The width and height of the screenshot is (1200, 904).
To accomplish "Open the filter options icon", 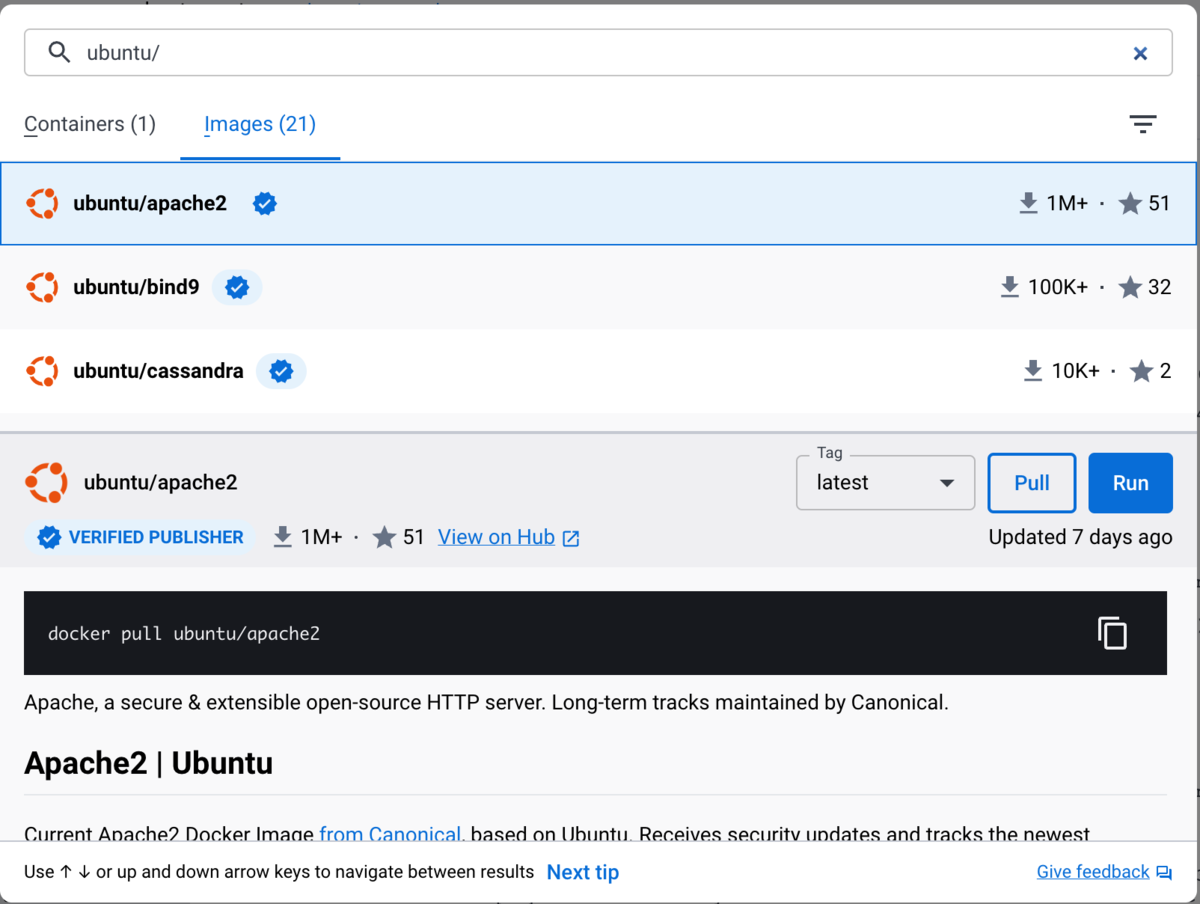I will tap(1143, 124).
